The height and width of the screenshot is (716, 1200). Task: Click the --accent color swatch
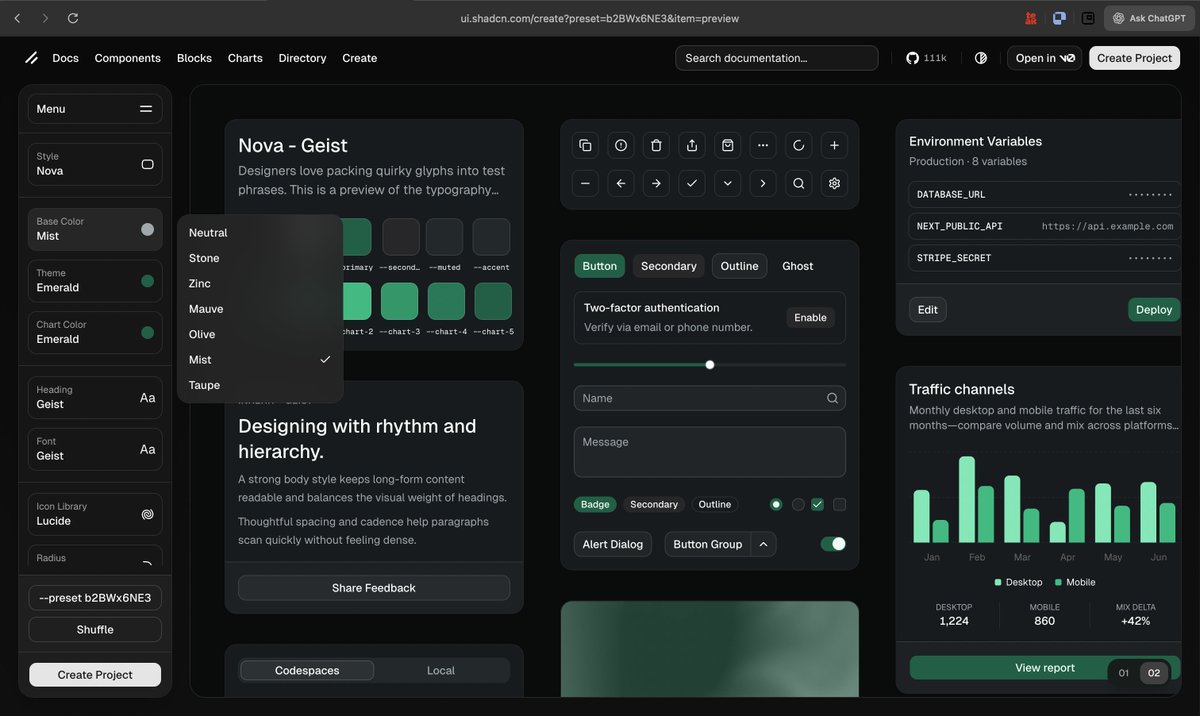coord(491,237)
